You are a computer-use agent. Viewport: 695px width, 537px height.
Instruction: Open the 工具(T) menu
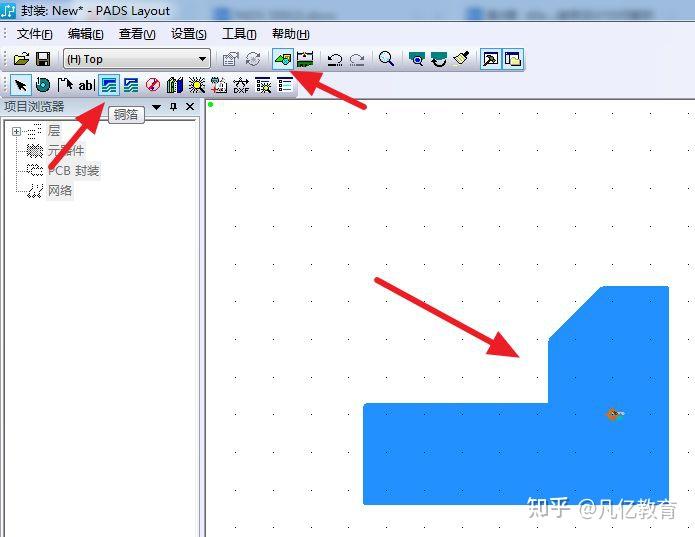(239, 34)
